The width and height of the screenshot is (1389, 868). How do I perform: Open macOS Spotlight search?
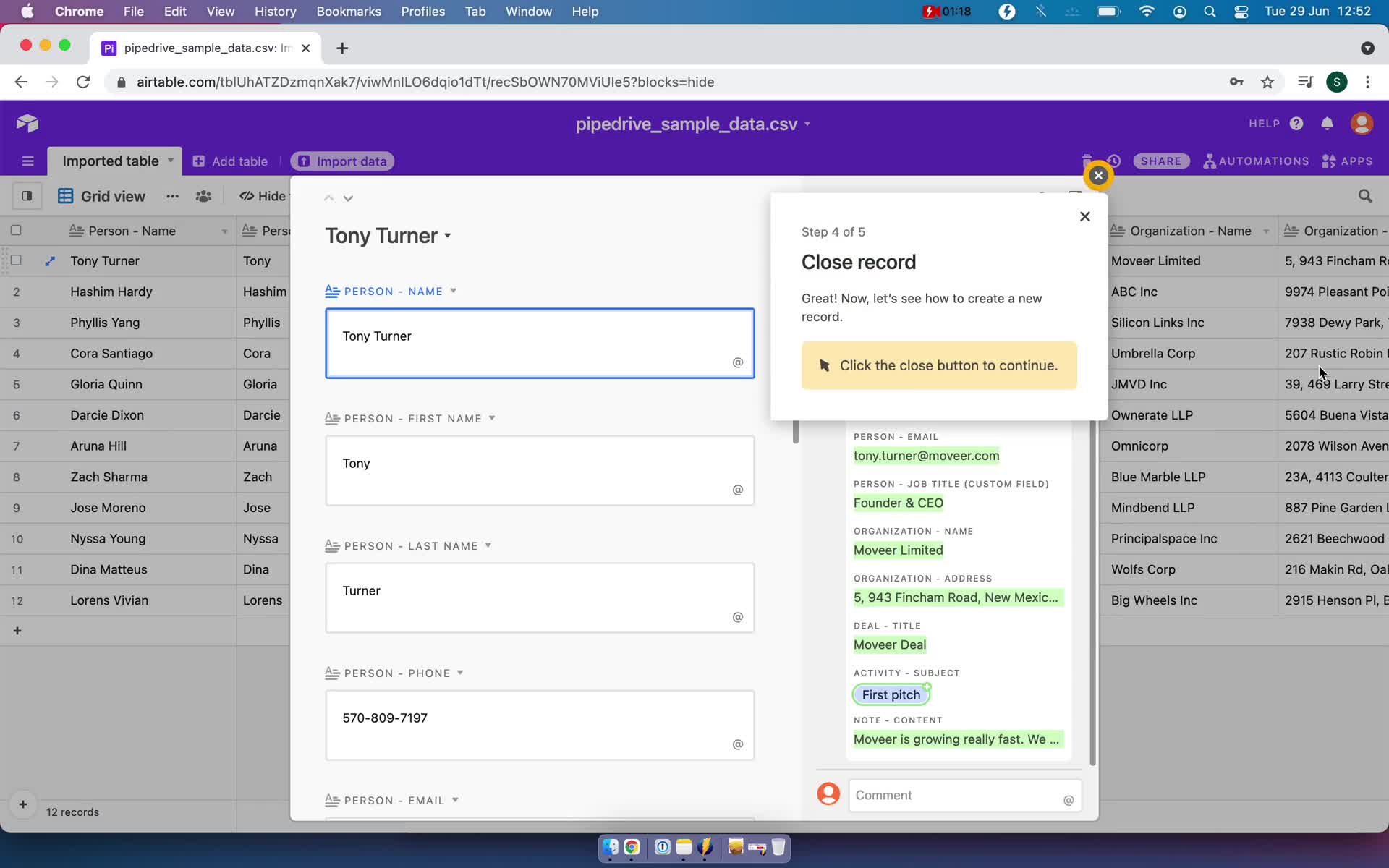pyautogui.click(x=1210, y=12)
